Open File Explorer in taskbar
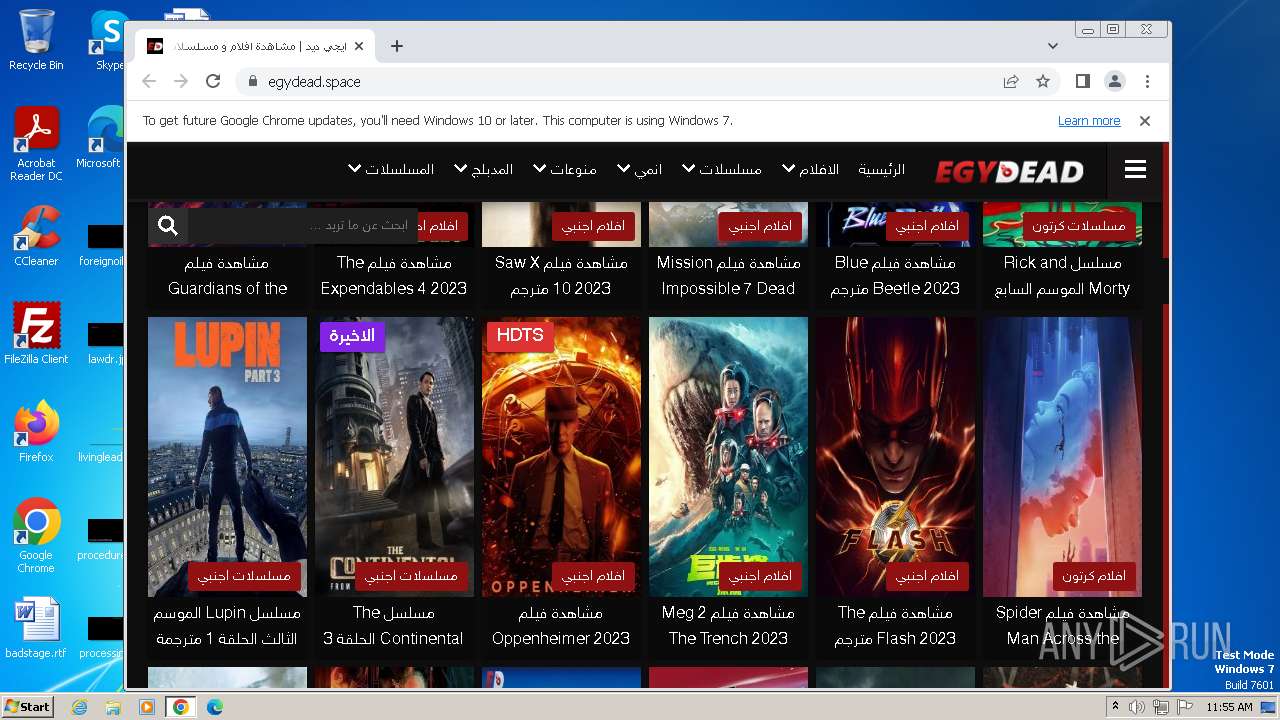This screenshot has width=1280, height=720. [x=113, y=707]
